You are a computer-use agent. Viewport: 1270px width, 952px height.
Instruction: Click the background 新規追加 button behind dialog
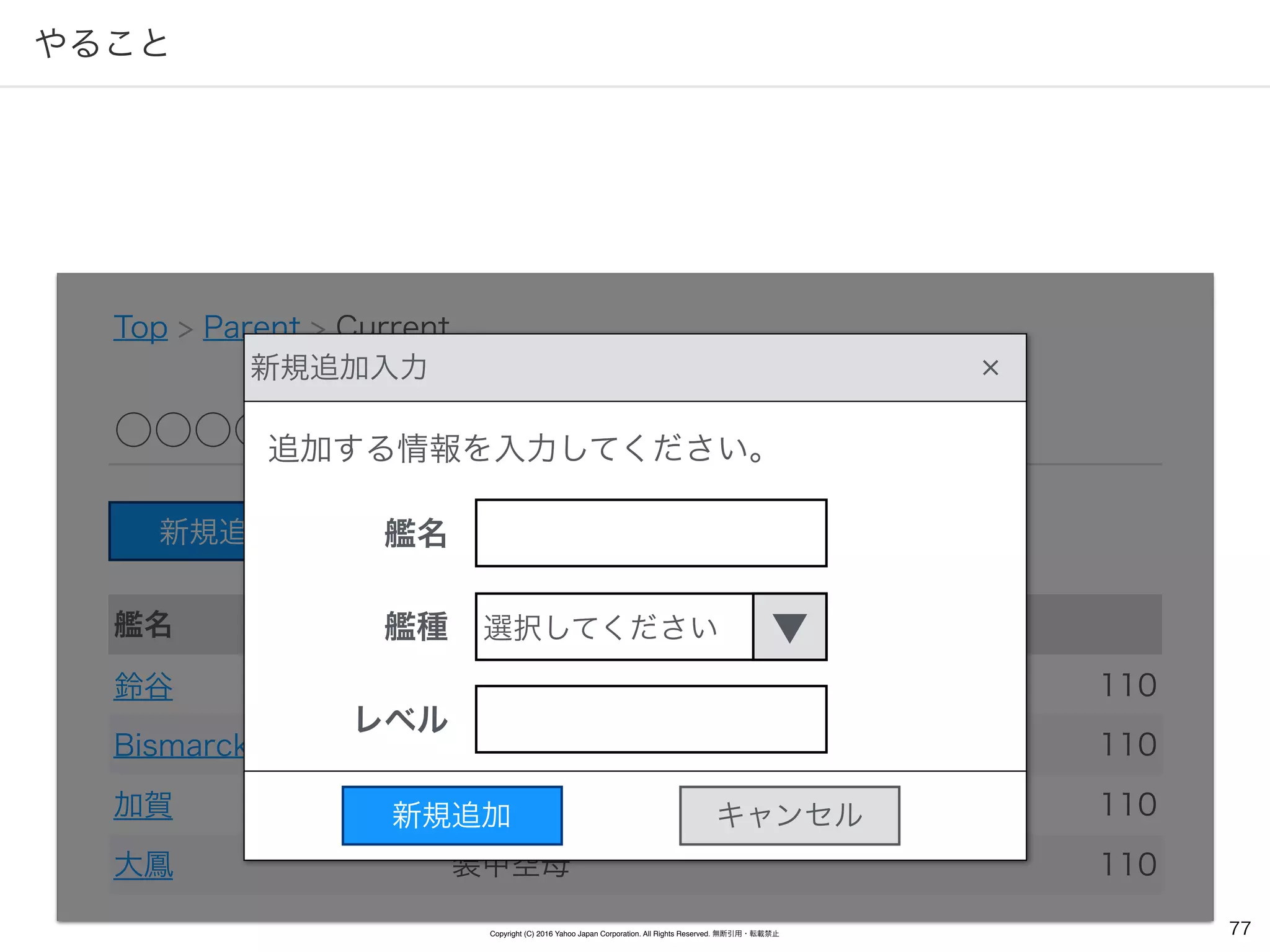(177, 531)
